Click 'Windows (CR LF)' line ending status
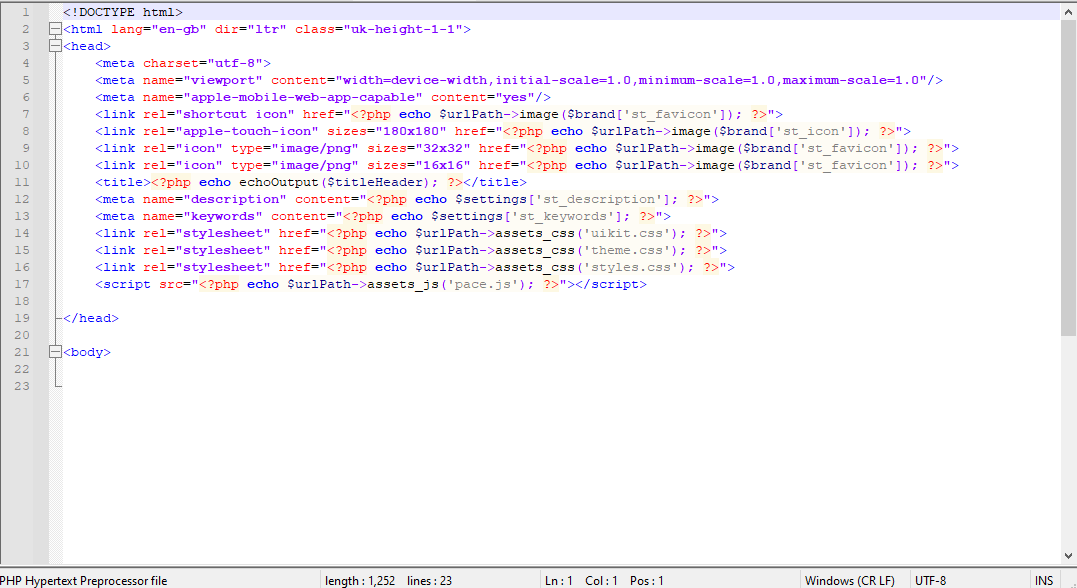 pos(850,580)
